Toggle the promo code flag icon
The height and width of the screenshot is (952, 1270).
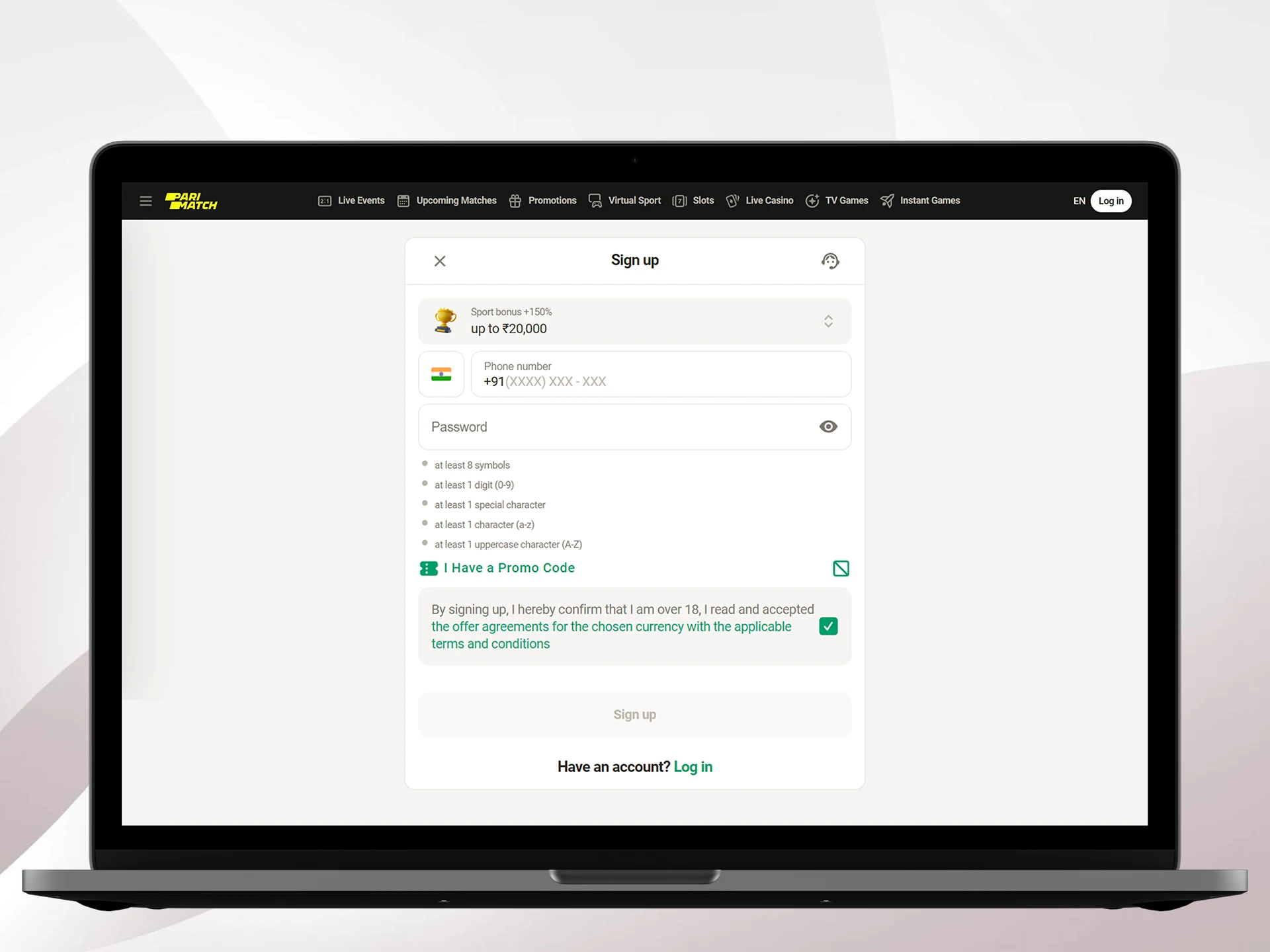(x=840, y=568)
